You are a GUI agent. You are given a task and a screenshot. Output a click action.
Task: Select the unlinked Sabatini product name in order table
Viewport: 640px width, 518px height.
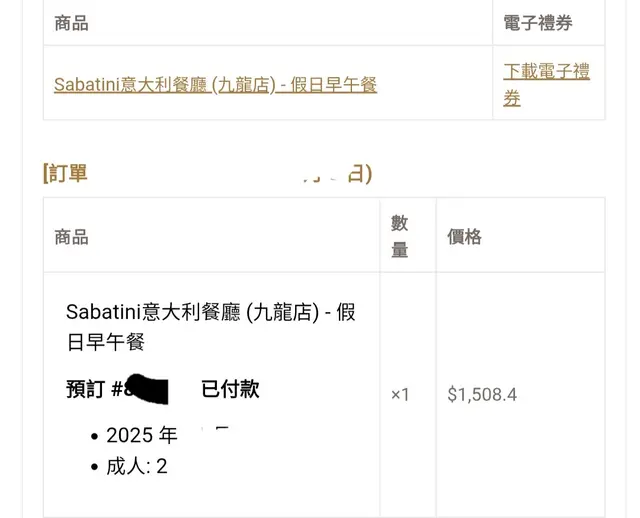point(210,326)
